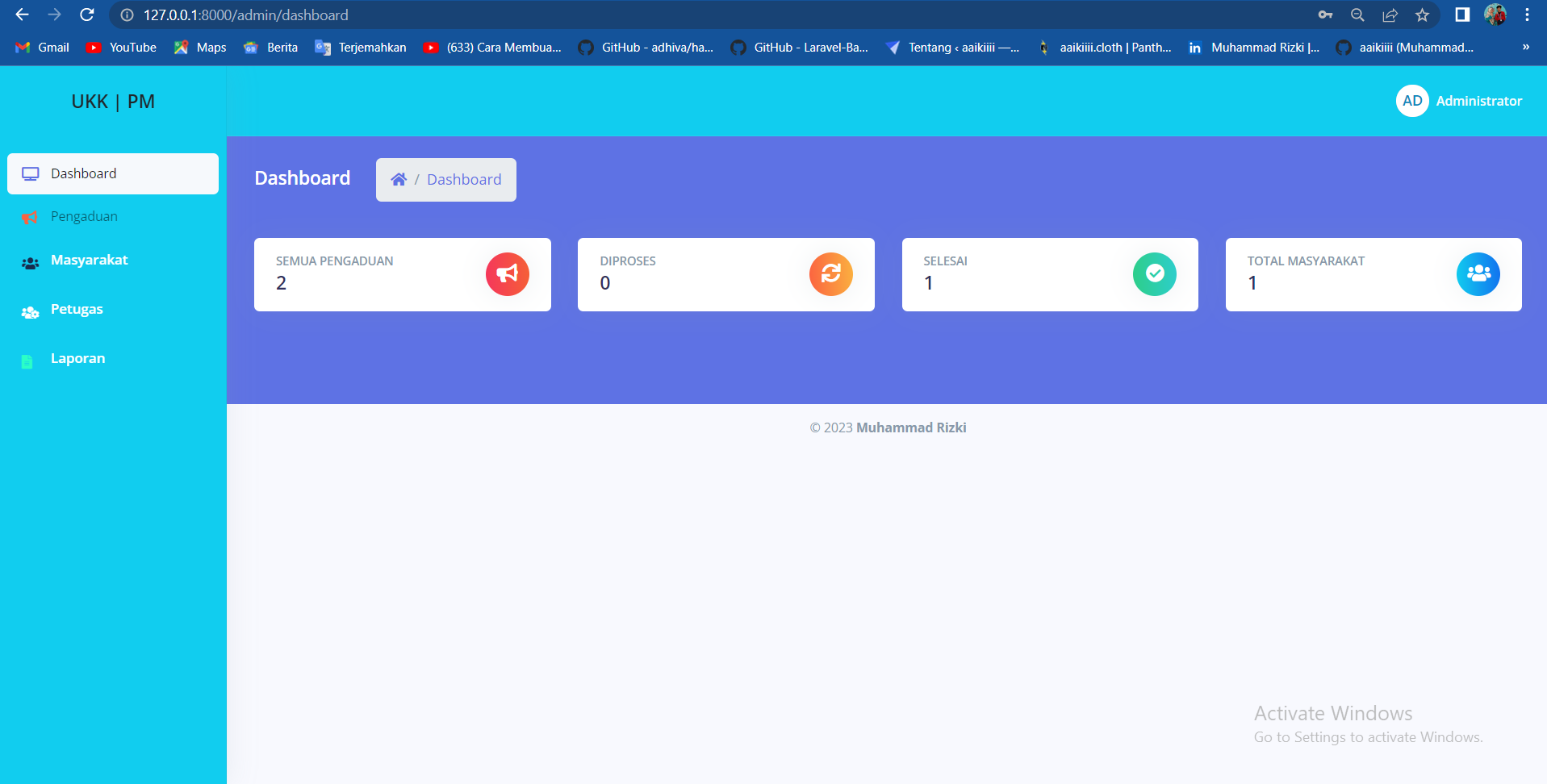Image resolution: width=1547 pixels, height=784 pixels.
Task: Open the Berita bookmark
Action: (x=271, y=48)
